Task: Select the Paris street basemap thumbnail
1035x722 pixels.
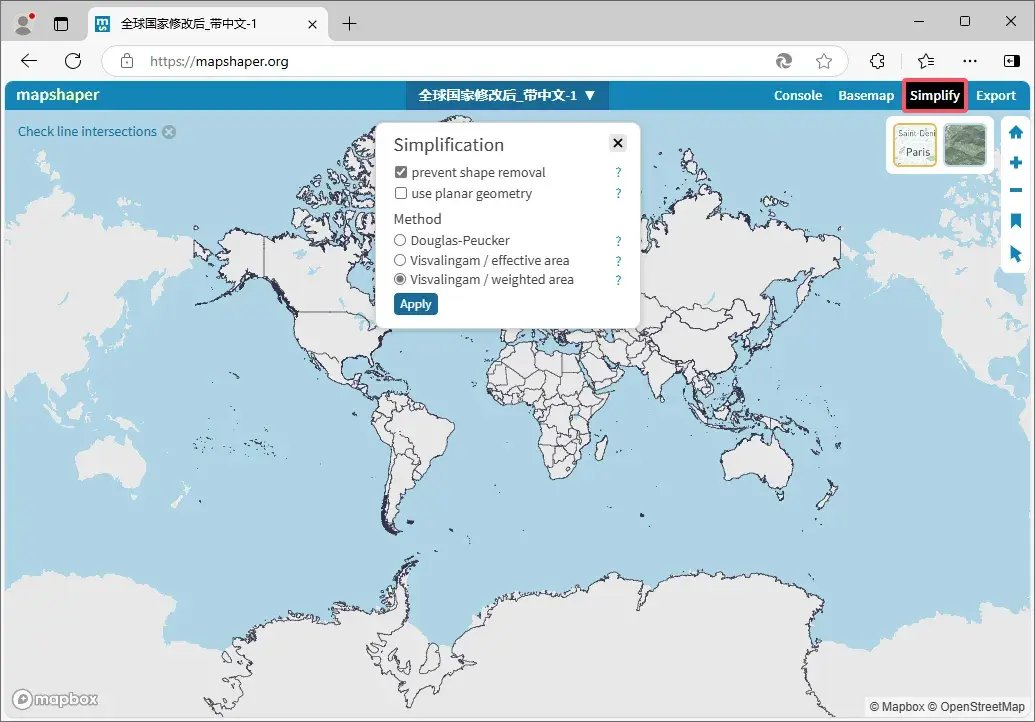Action: pos(914,144)
